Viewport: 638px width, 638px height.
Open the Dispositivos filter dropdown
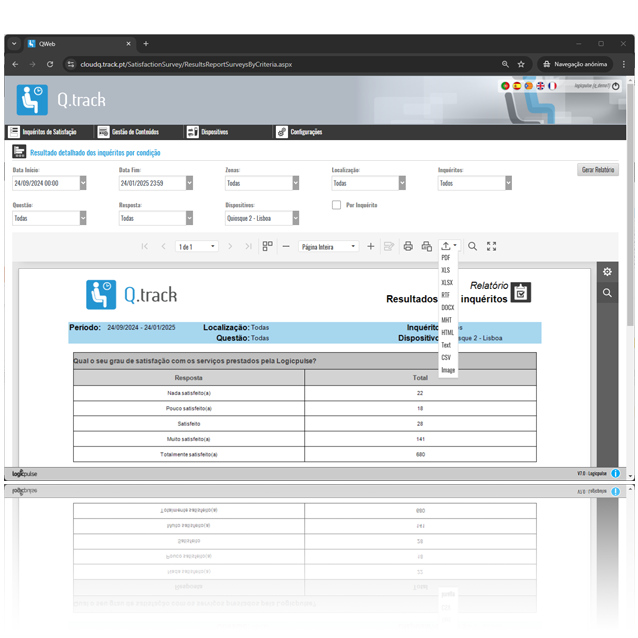pyautogui.click(x=295, y=218)
